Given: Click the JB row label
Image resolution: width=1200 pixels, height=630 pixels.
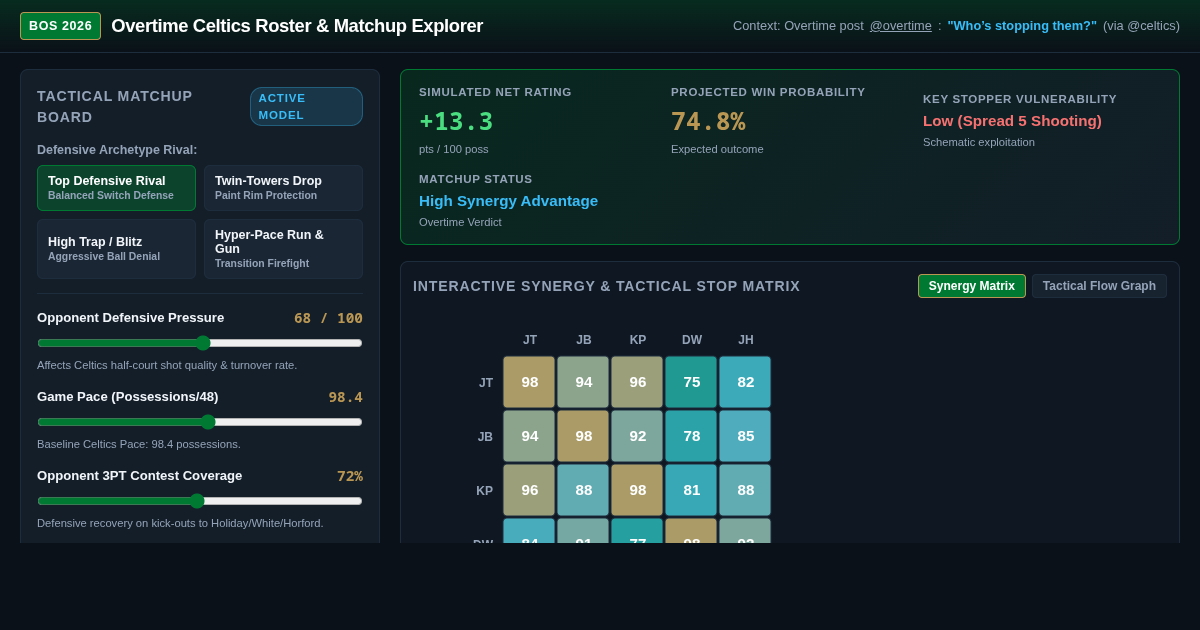Looking at the screenshot, I should click(485, 437).
